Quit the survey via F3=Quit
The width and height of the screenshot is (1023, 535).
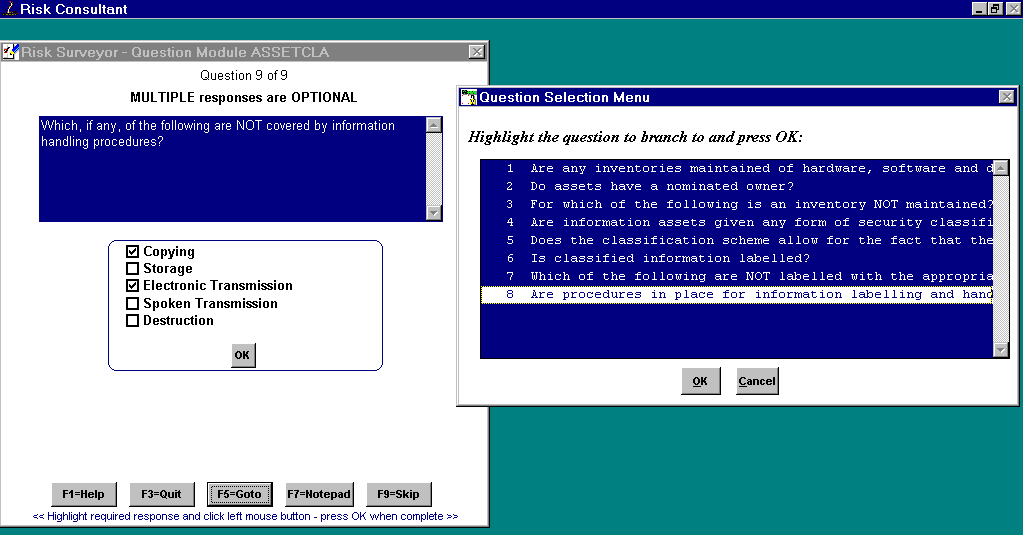pos(161,494)
